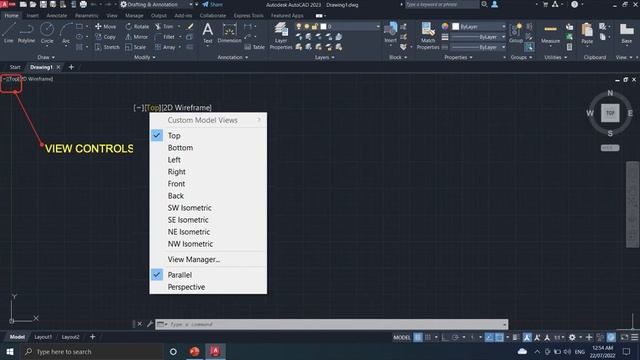
Task: Add a new layout tab
Action: pos(92,337)
